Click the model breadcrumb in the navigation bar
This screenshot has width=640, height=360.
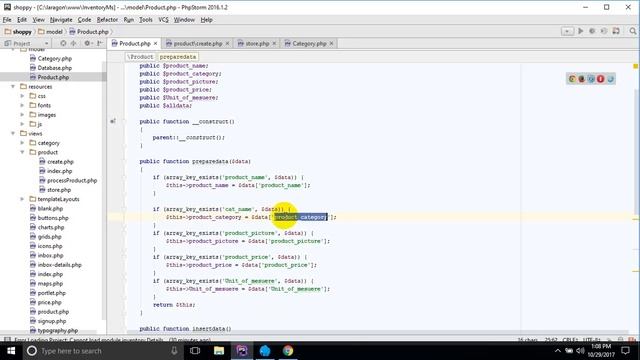tap(50, 31)
